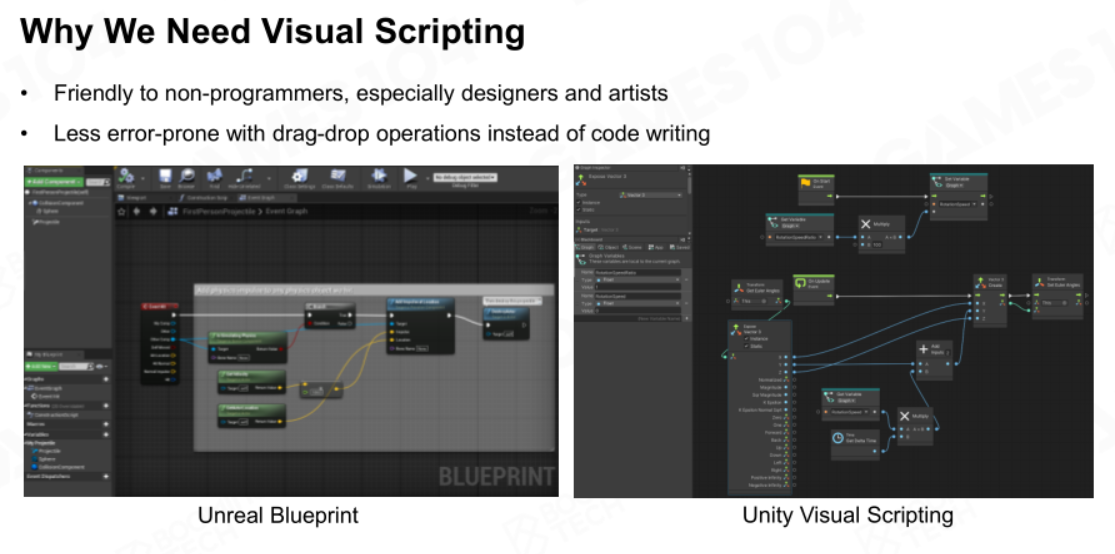
Task: Click the Find binoculars icon in Unreal toolbar
Action: 215,176
